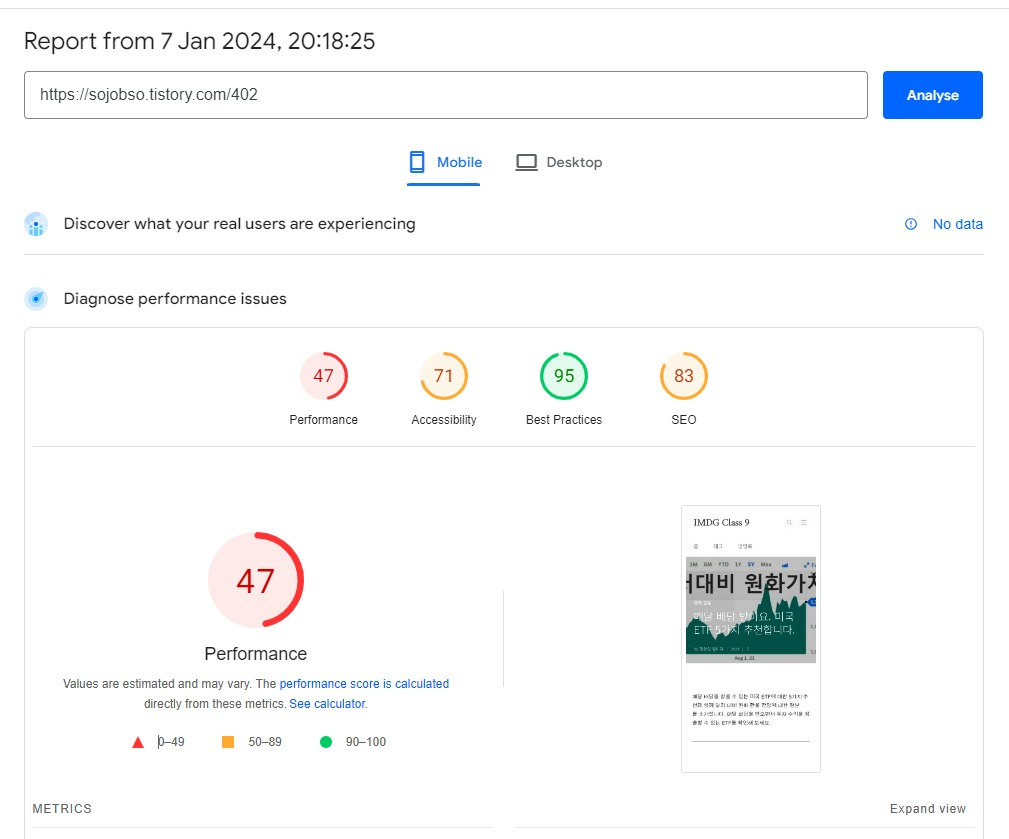Viewport: 1009px width, 839px height.
Task: Click the mobile phone icon
Action: point(417,162)
